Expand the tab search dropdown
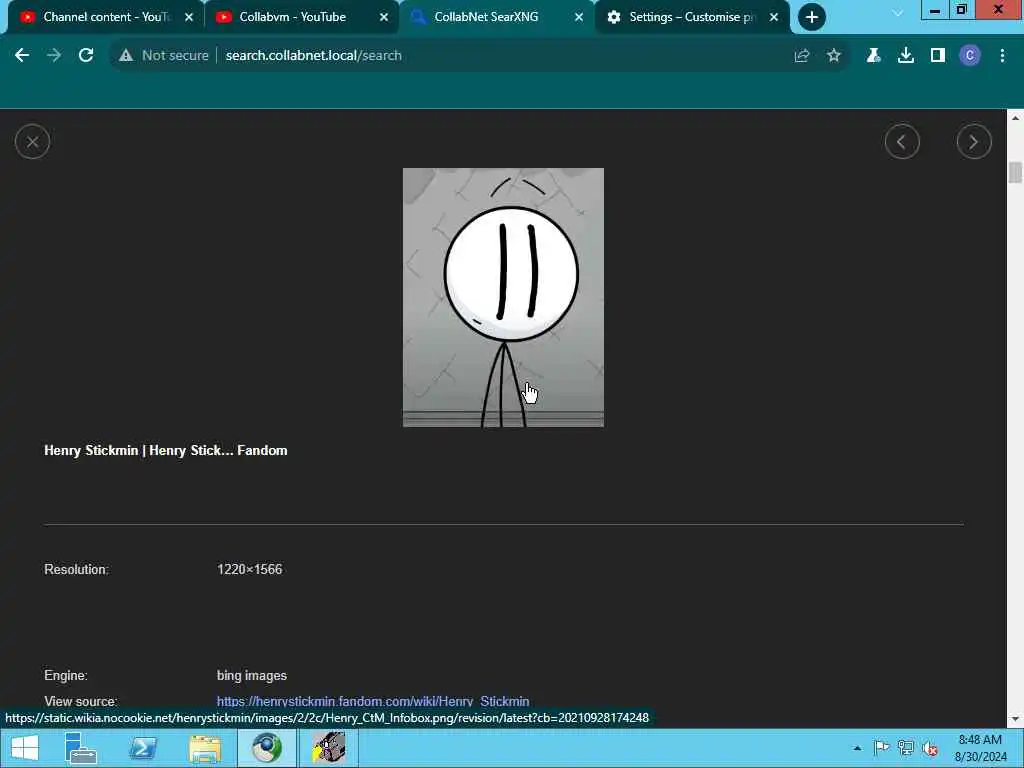Screen dimensions: 1024x768 point(898,13)
